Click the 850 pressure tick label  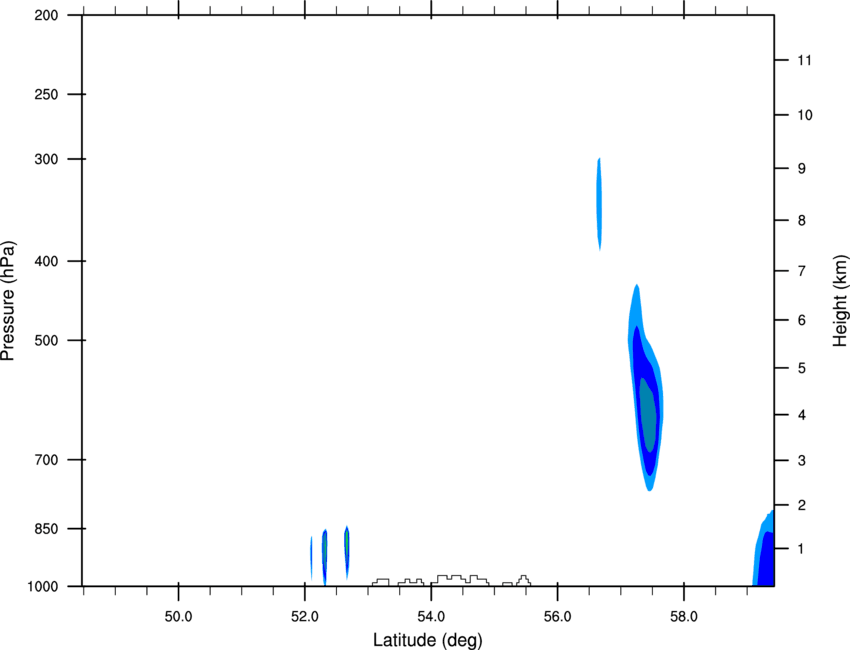click(x=46, y=529)
